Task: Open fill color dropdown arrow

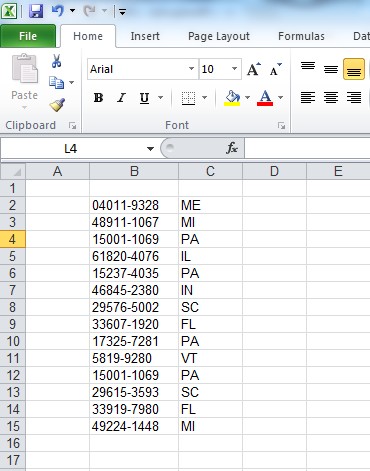Action: point(247,98)
